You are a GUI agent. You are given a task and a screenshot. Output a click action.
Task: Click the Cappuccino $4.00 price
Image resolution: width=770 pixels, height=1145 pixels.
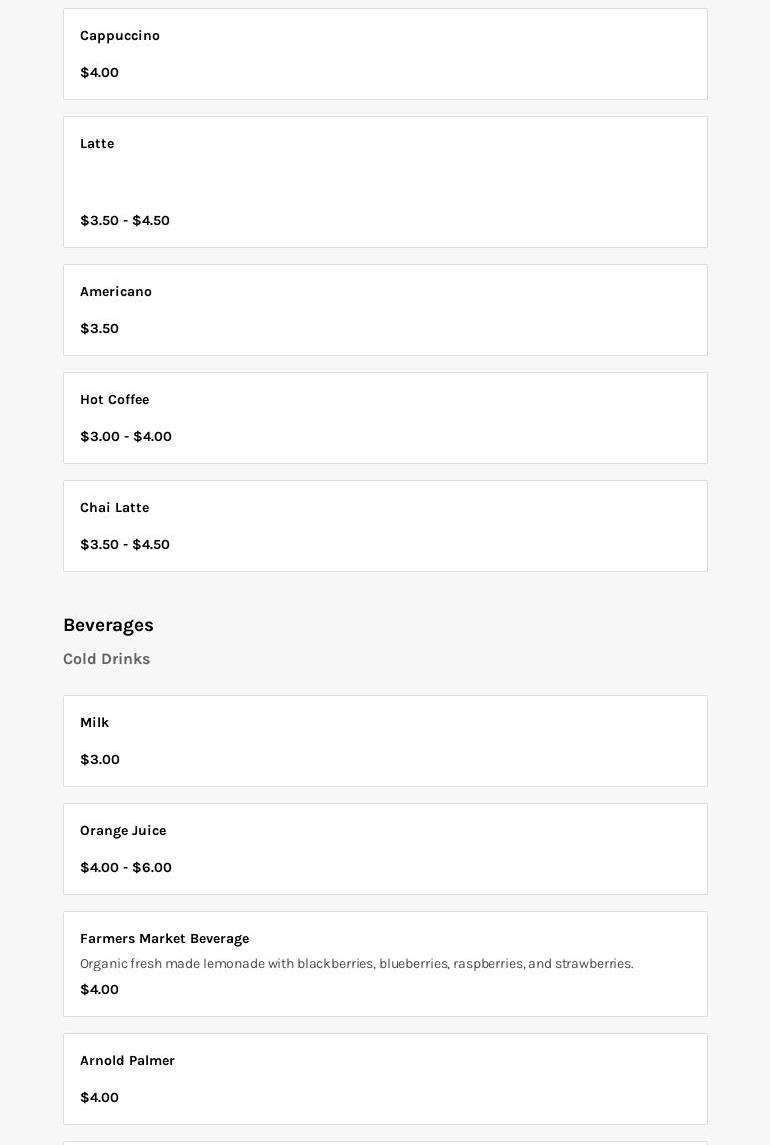coord(99,73)
